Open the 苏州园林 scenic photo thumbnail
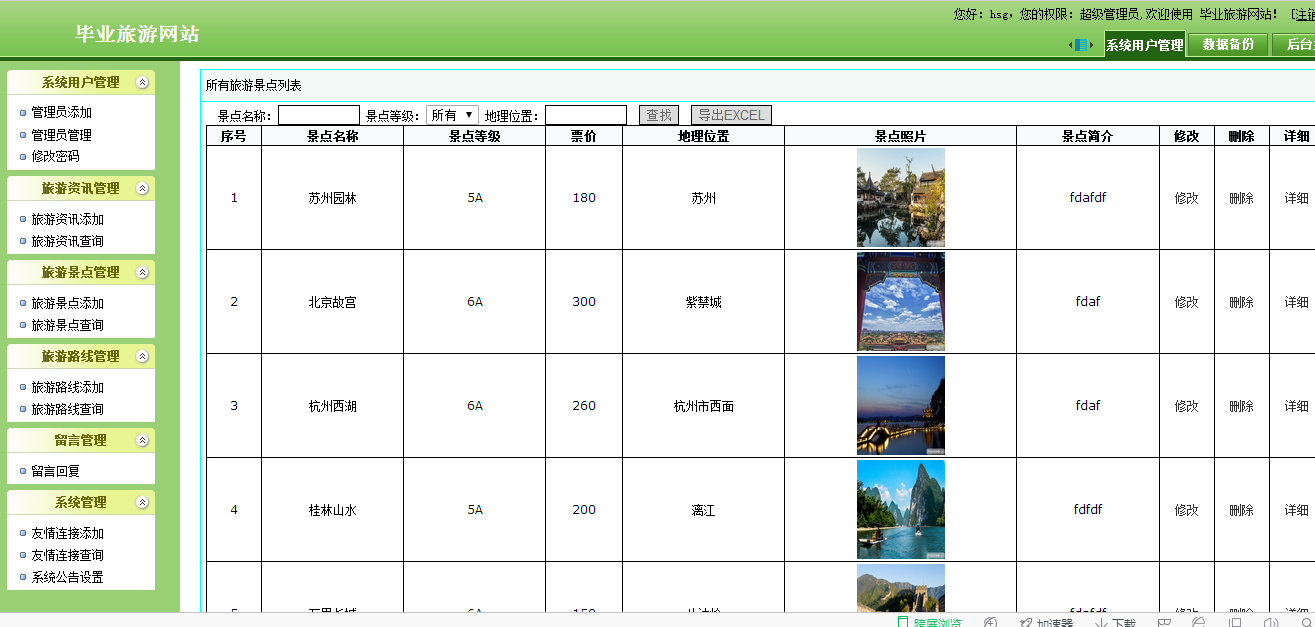The image size is (1315, 627). click(901, 197)
